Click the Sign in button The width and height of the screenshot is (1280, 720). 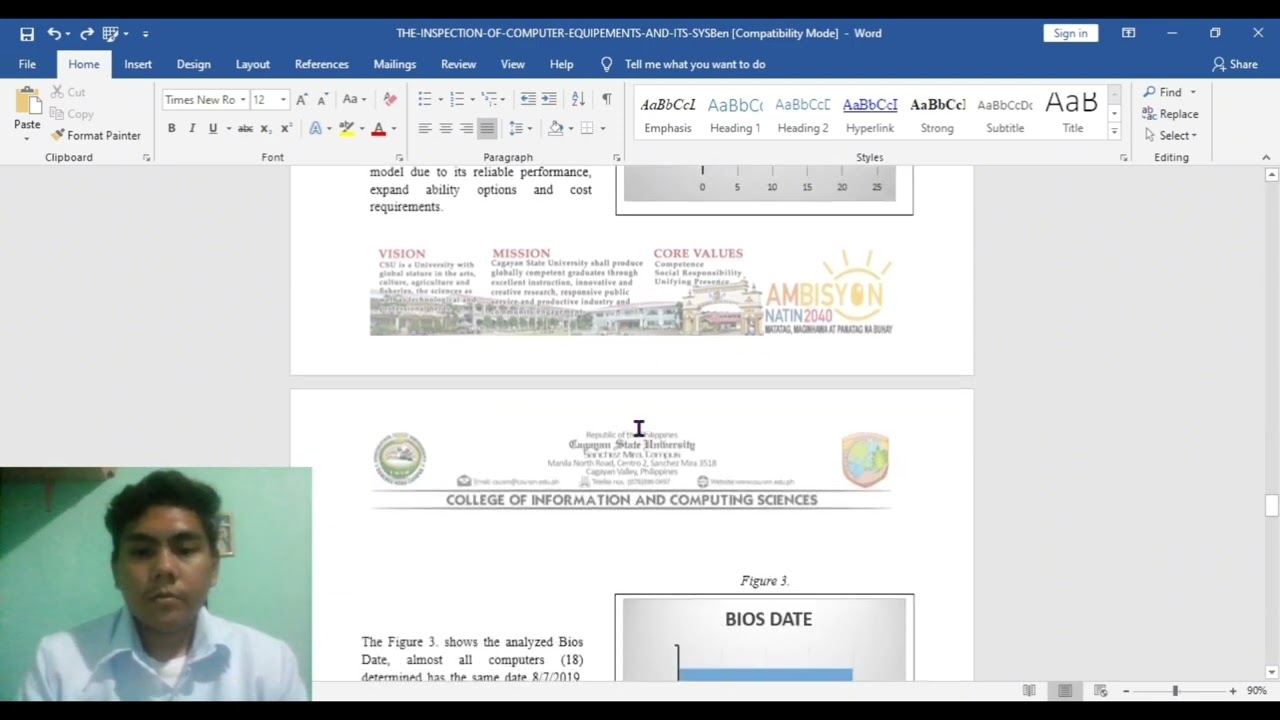[1070, 33]
